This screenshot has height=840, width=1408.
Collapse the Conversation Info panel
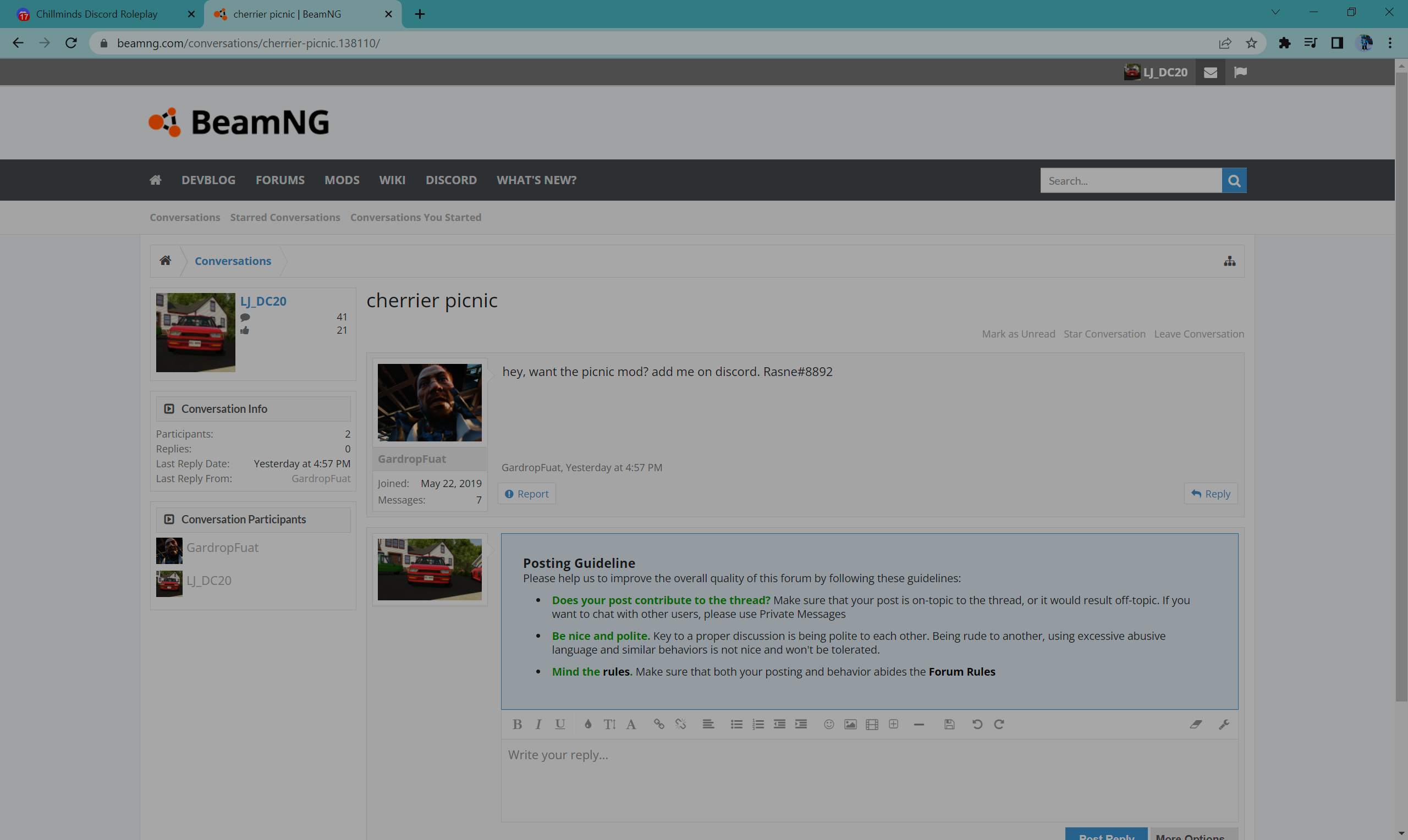169,408
